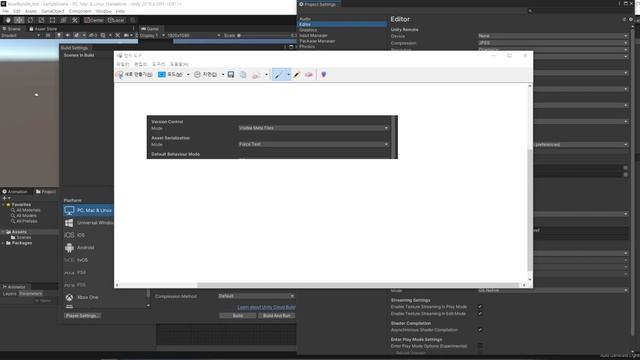Open the Assets menu in Unity
This screenshot has height=360, width=640.
[x=31, y=11]
